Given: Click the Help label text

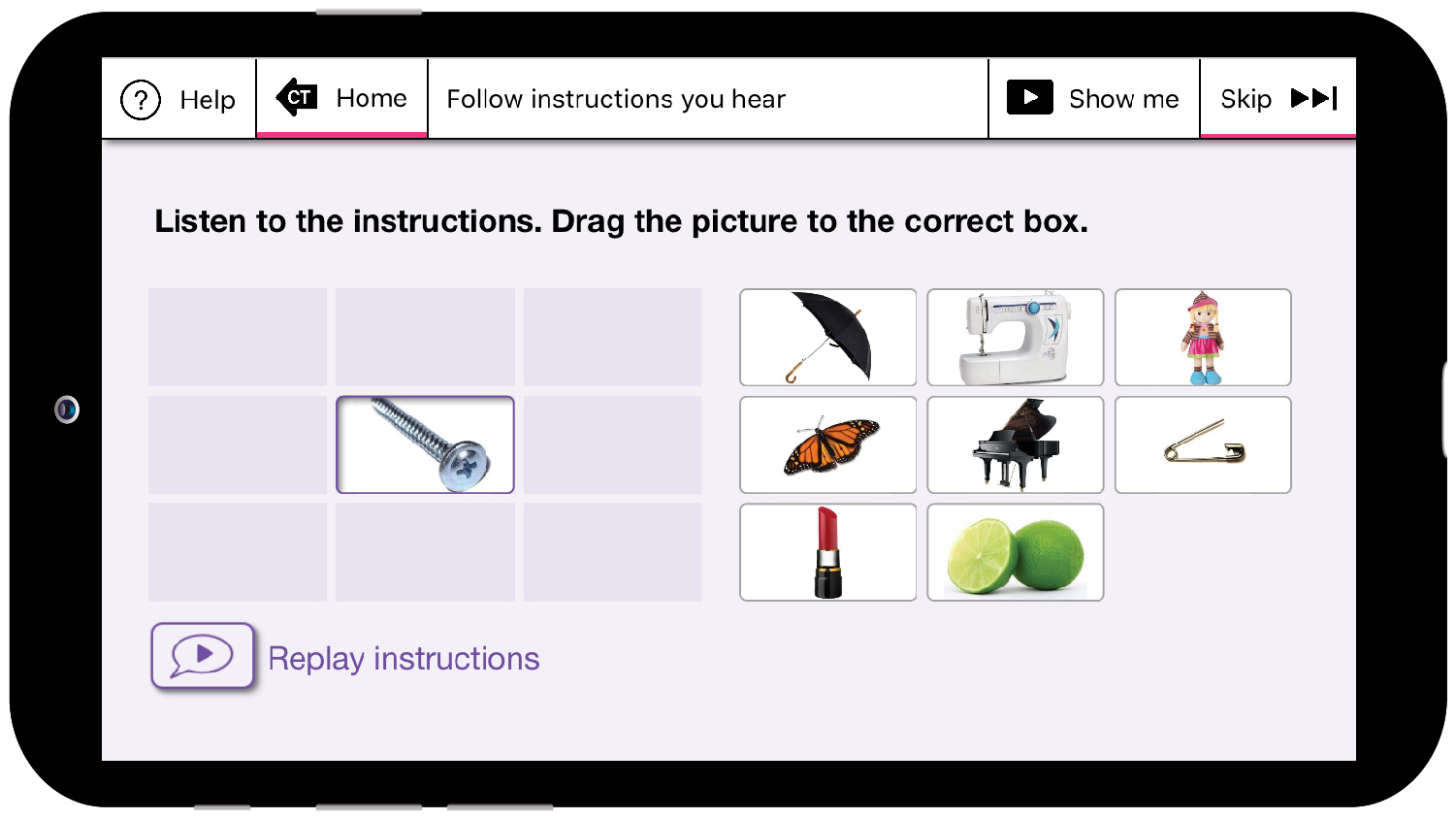Looking at the screenshot, I should pyautogui.click(x=208, y=100).
